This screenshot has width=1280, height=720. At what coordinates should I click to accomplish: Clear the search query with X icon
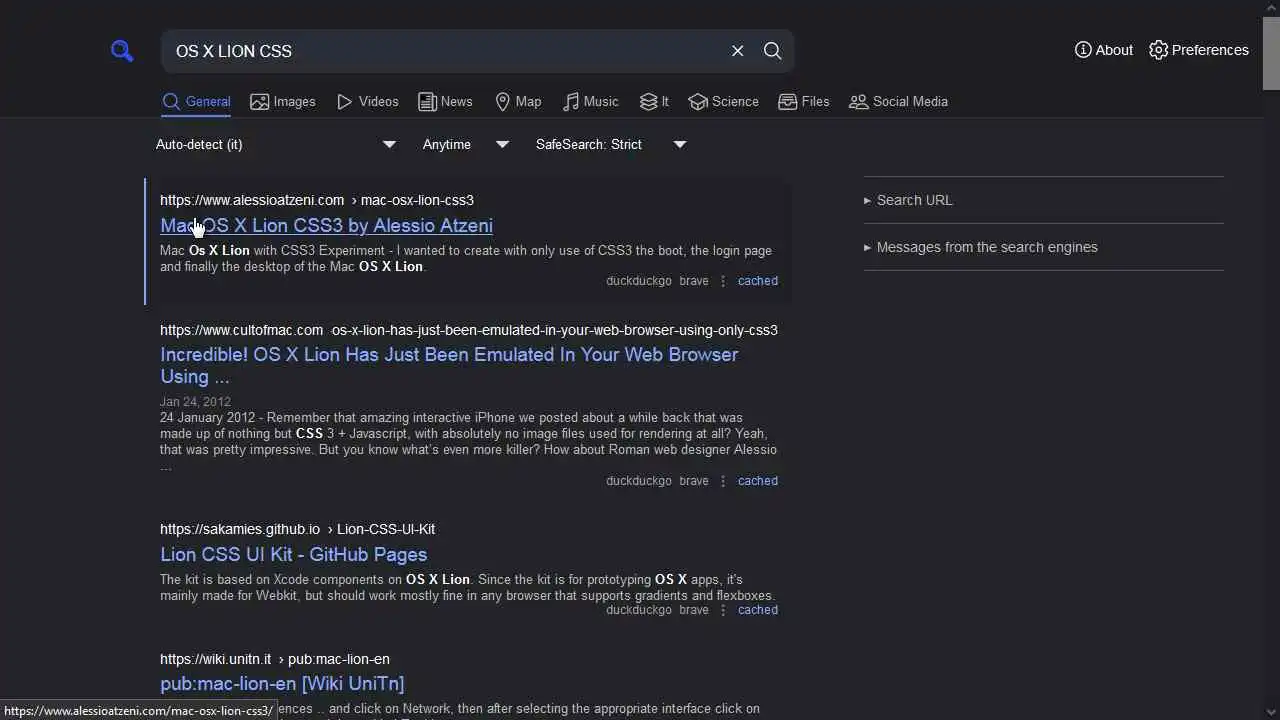click(738, 51)
